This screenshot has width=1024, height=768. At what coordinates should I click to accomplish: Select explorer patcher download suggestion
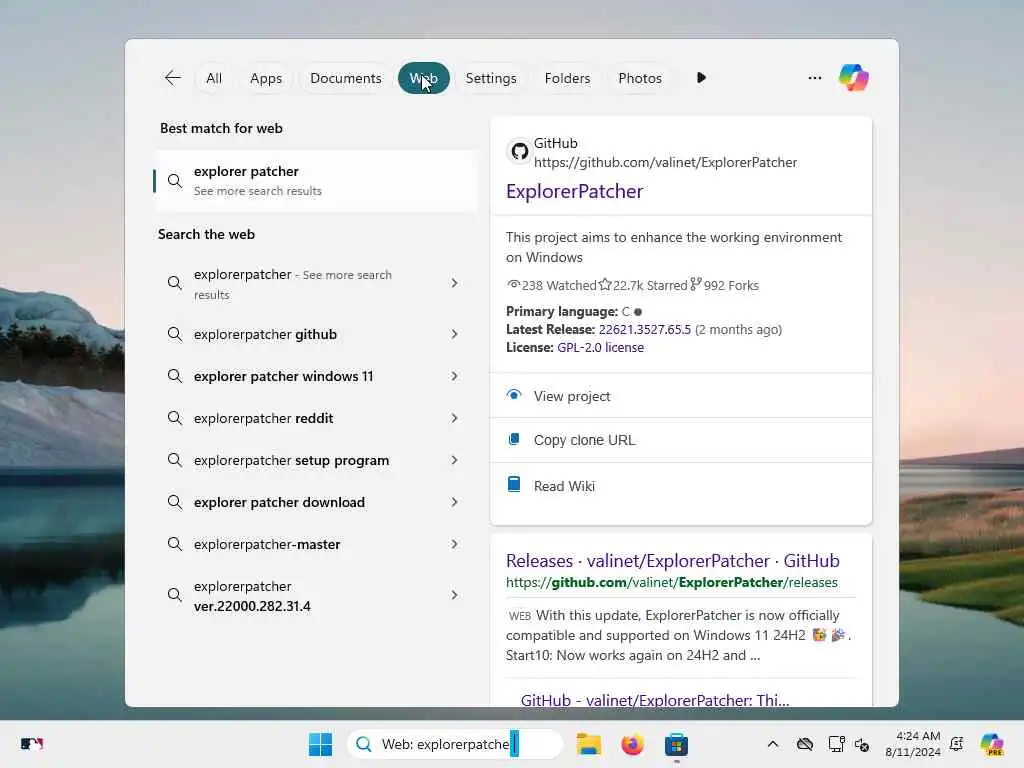(x=279, y=502)
